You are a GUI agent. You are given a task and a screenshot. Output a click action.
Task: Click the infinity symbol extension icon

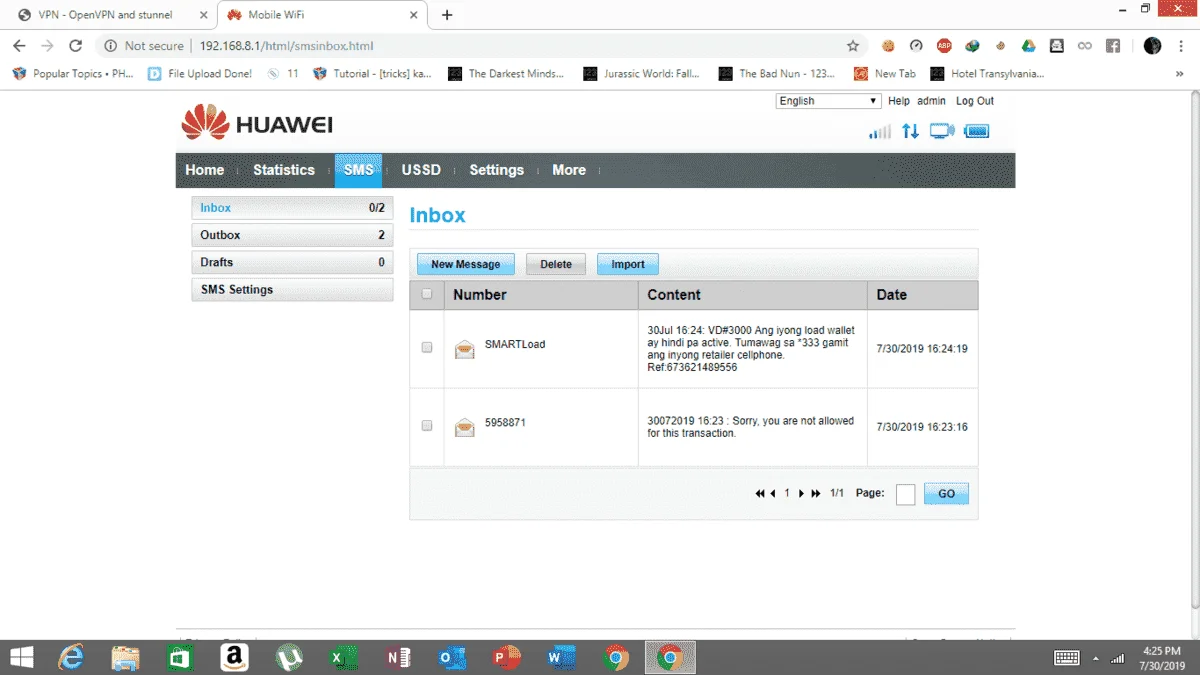tap(1084, 45)
